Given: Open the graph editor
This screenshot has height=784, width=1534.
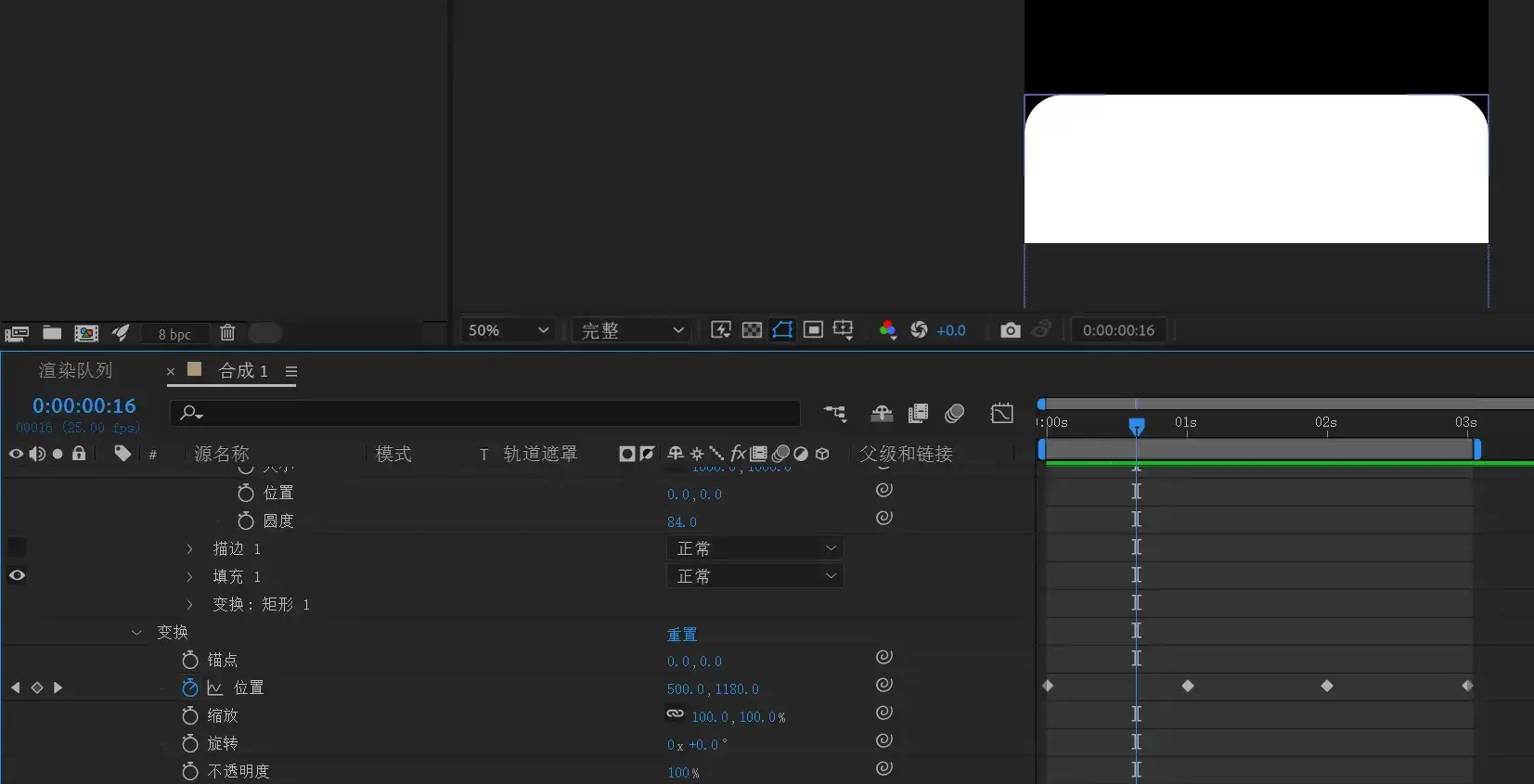Looking at the screenshot, I should coord(1002,414).
